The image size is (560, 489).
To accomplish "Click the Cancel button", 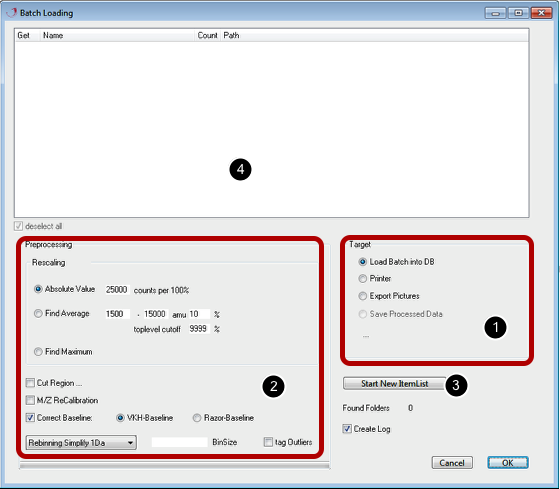I will coord(452,463).
